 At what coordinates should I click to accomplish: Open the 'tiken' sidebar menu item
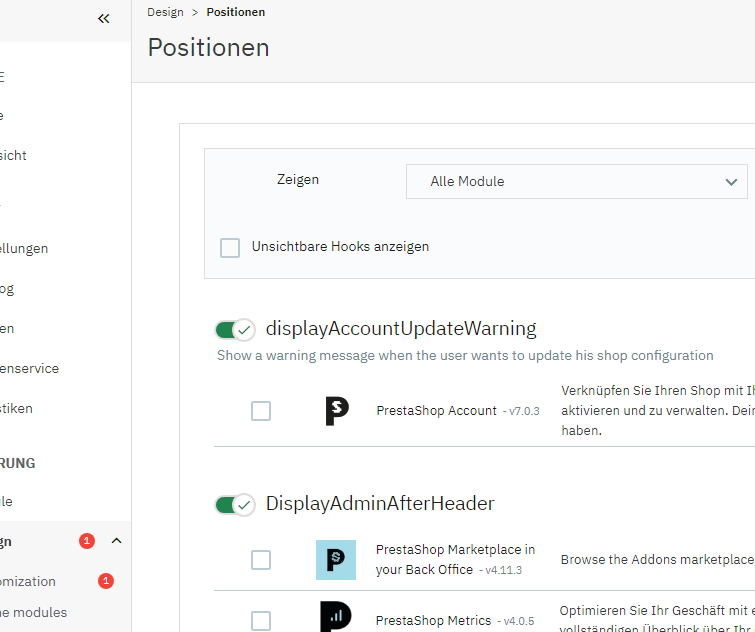16,409
